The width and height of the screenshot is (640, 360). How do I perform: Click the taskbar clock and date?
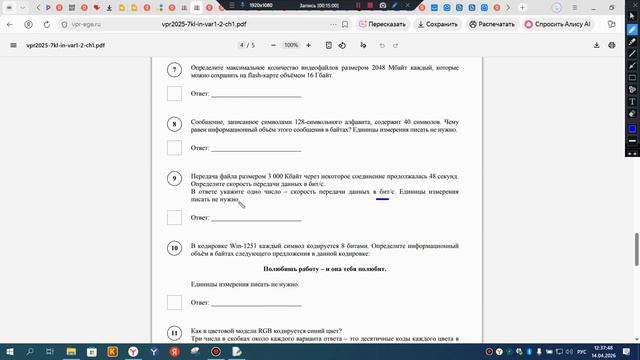click(x=604, y=351)
